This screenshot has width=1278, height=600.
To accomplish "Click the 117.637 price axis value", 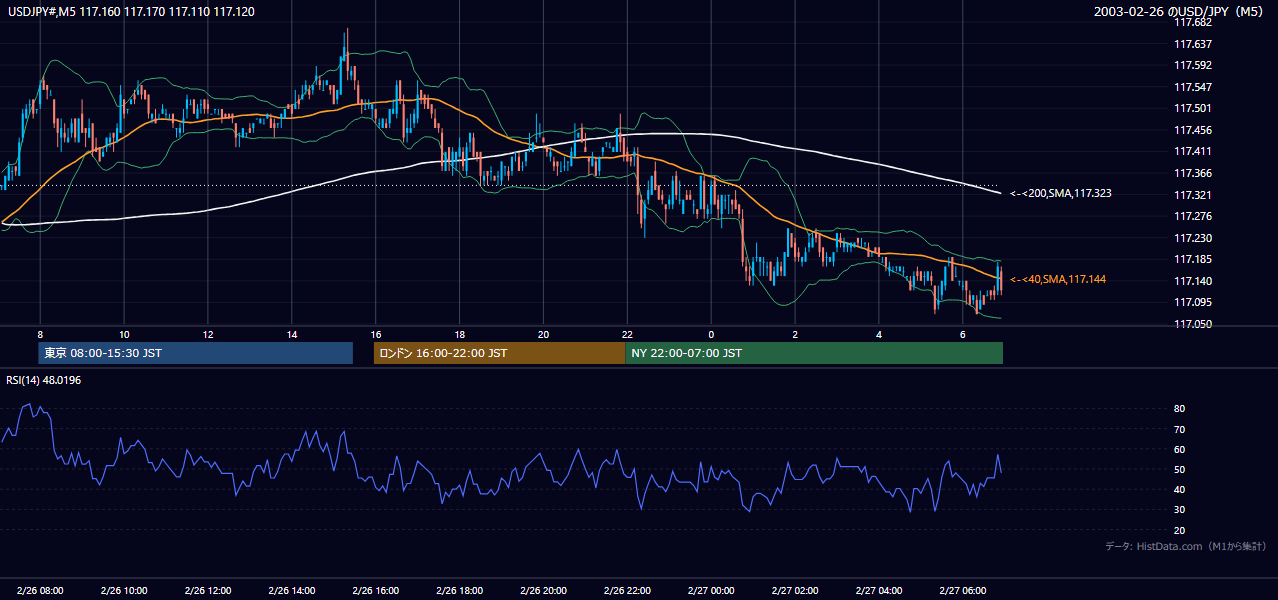I will [x=1192, y=44].
